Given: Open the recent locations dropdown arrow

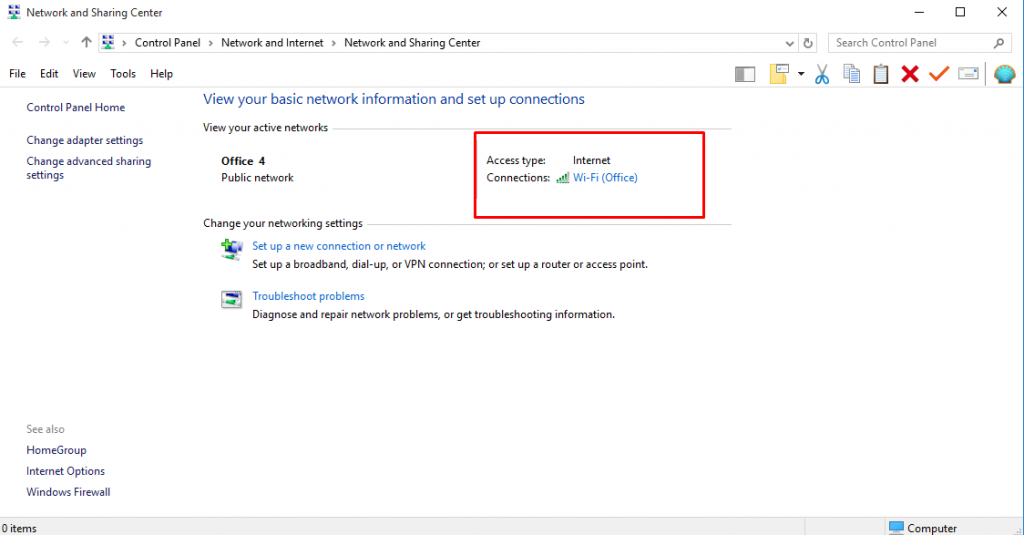Looking at the screenshot, I should [x=66, y=43].
